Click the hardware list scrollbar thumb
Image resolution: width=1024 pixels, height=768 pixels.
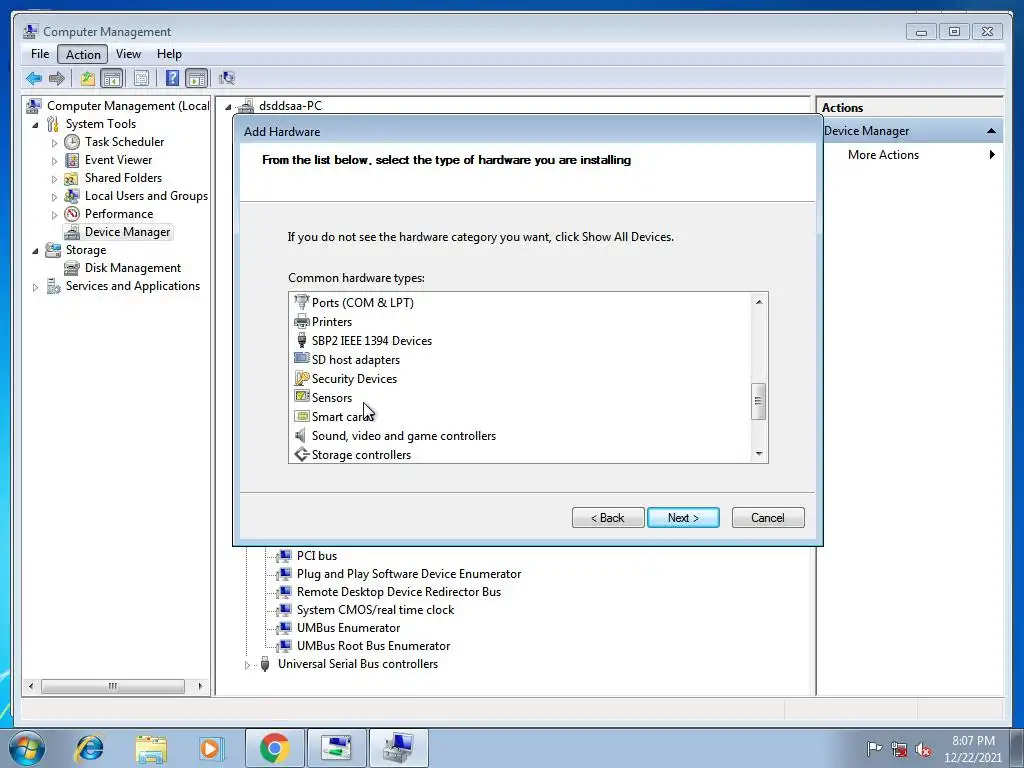pos(758,401)
